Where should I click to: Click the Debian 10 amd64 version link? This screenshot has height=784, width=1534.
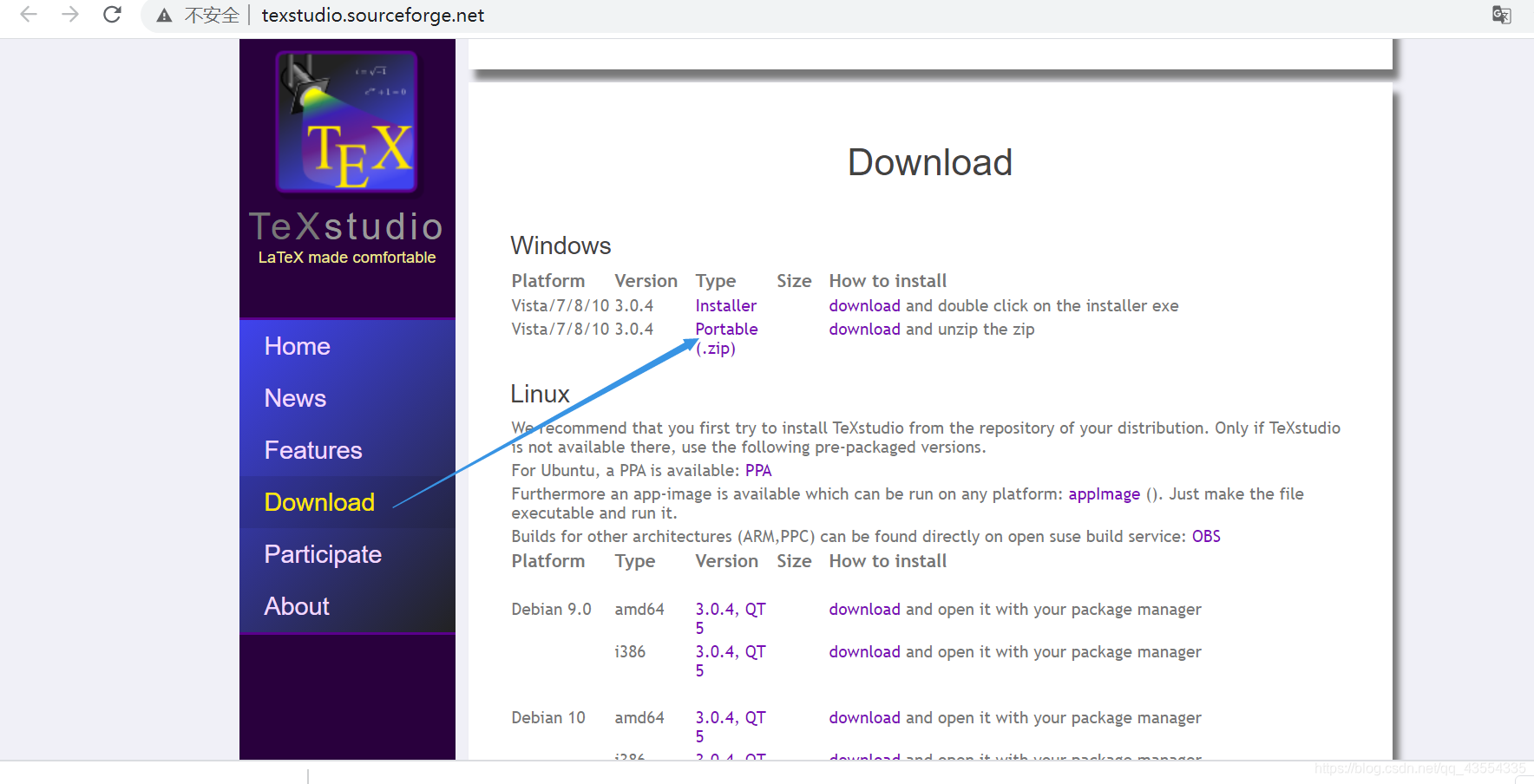730,727
